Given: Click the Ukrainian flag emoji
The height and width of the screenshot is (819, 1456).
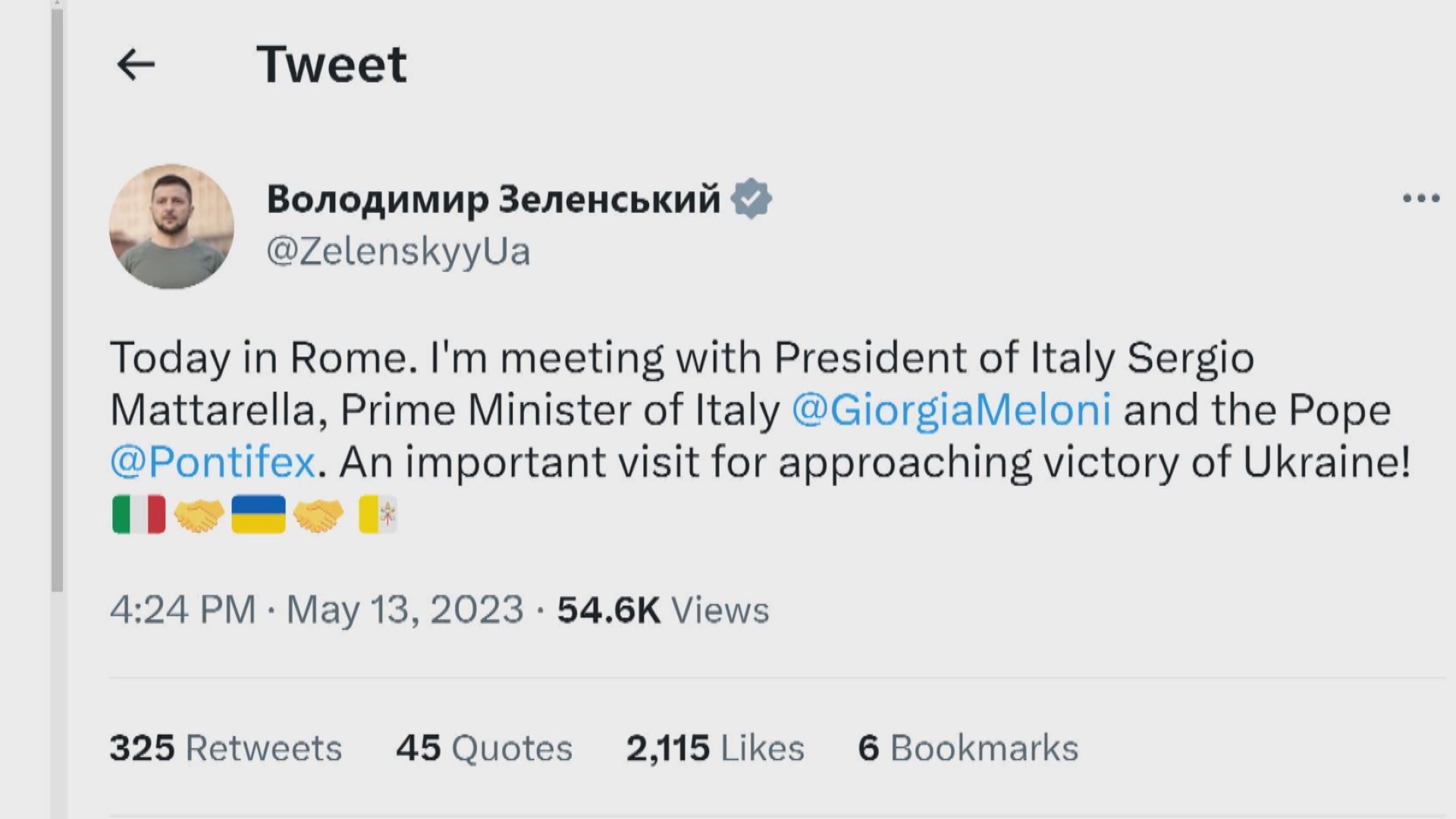Looking at the screenshot, I should coord(258,515).
